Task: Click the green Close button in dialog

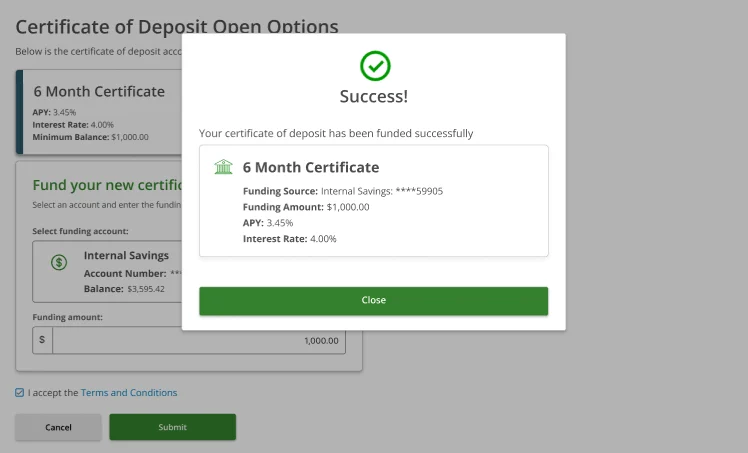Action: tap(374, 301)
